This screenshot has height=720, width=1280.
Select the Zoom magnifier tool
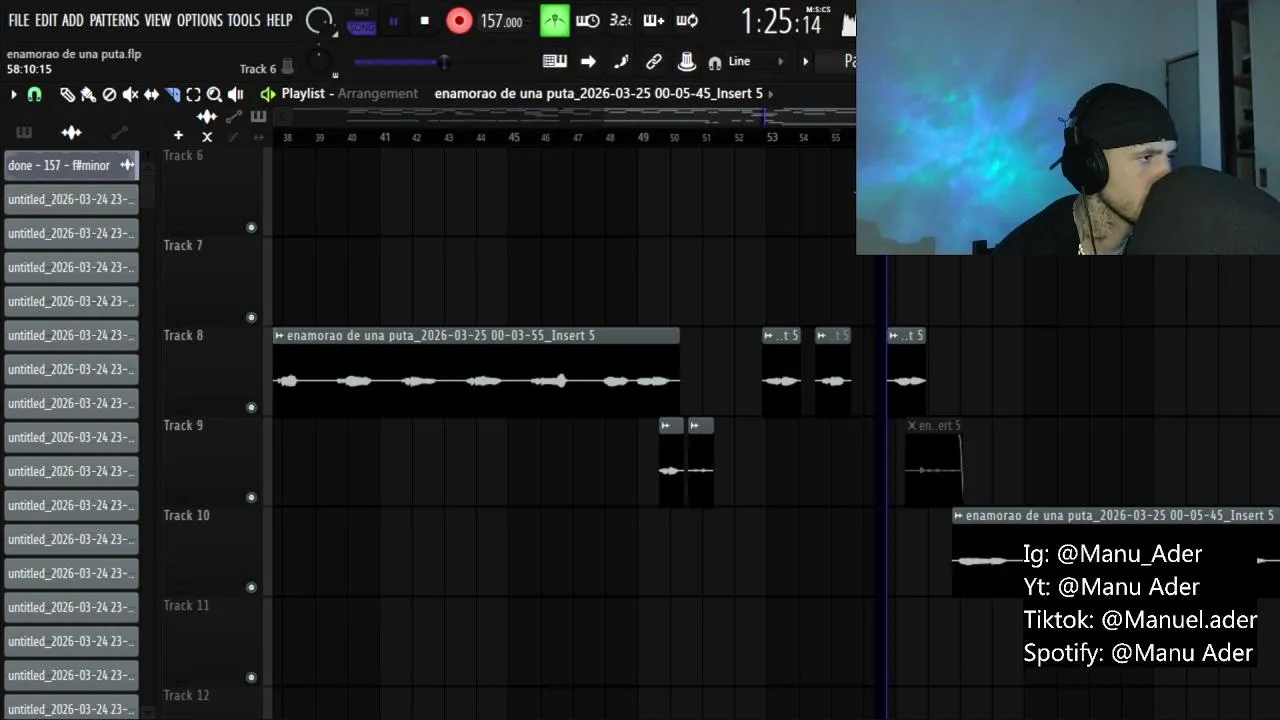coord(214,94)
